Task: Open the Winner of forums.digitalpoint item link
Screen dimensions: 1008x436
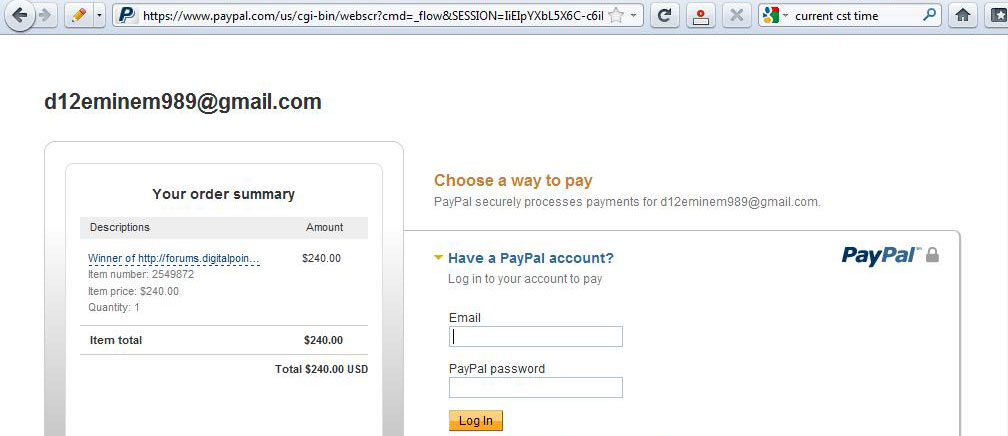Action: coord(174,259)
